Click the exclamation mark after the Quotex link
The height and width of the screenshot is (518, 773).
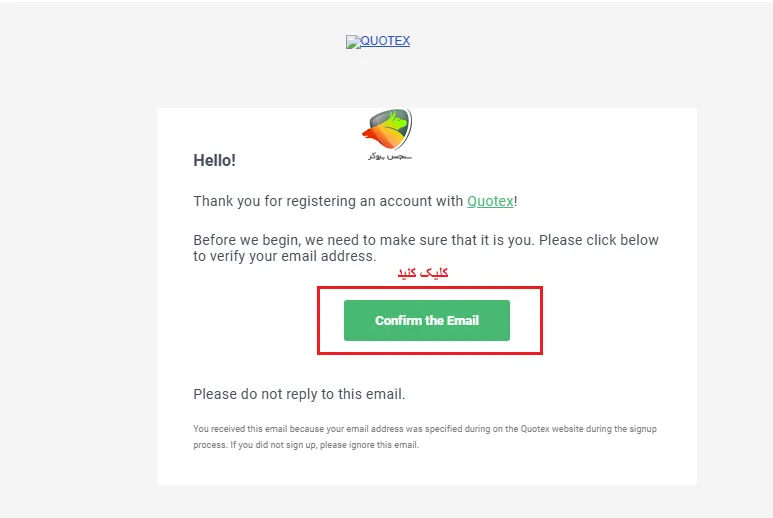[516, 201]
